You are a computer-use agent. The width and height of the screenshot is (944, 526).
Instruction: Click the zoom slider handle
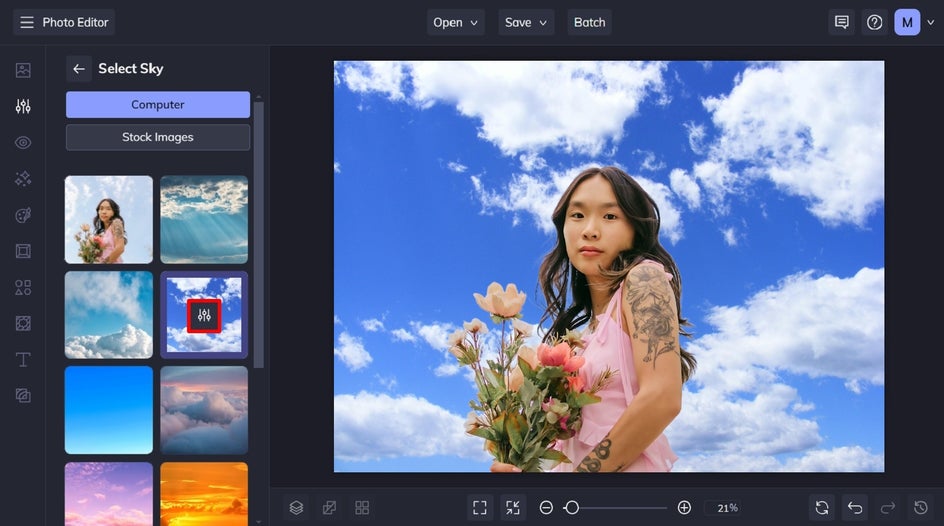(x=572, y=508)
